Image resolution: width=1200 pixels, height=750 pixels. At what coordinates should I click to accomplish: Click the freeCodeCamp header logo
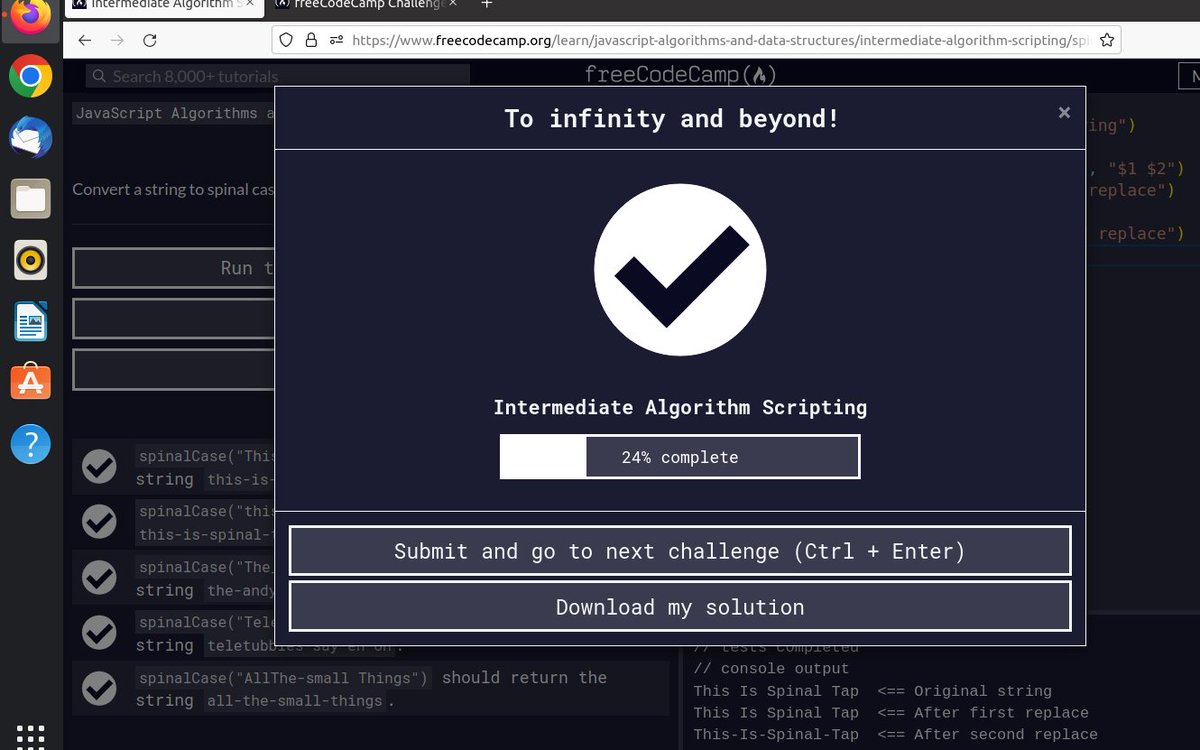click(x=680, y=75)
